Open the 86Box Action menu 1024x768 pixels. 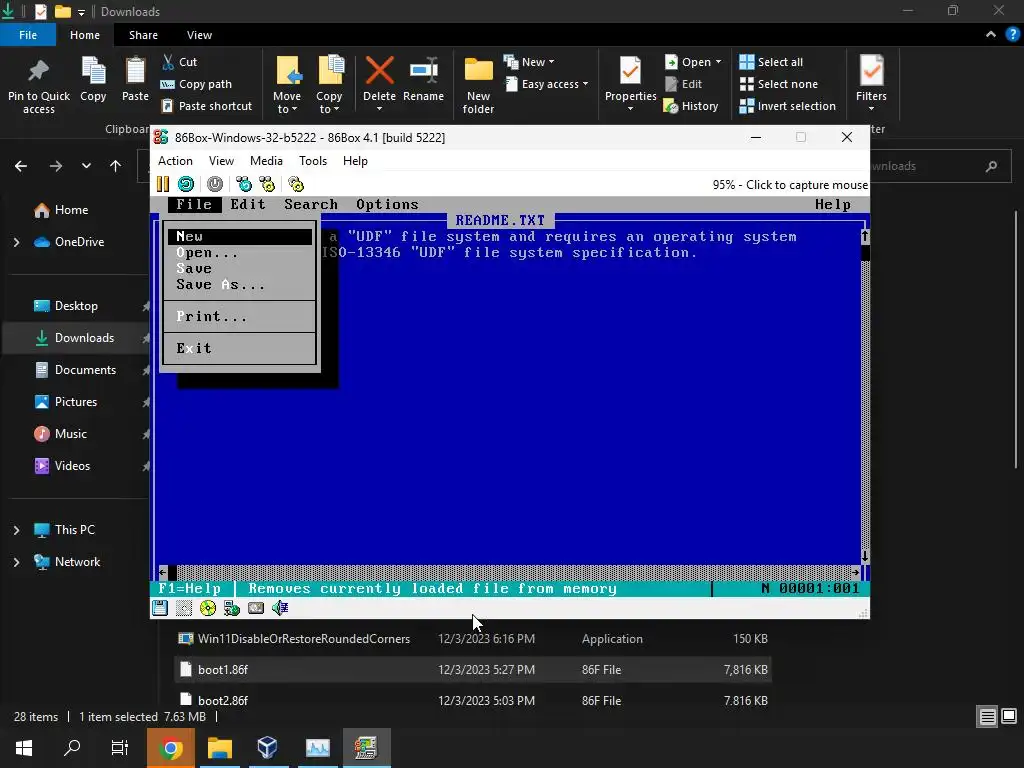(x=175, y=161)
